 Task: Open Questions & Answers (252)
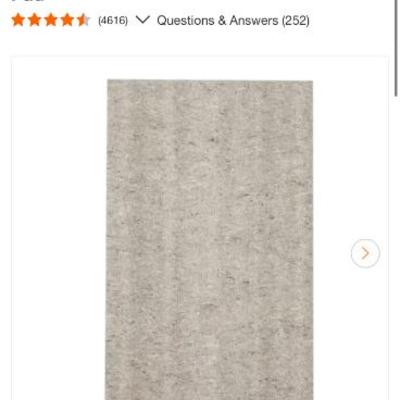233,21
